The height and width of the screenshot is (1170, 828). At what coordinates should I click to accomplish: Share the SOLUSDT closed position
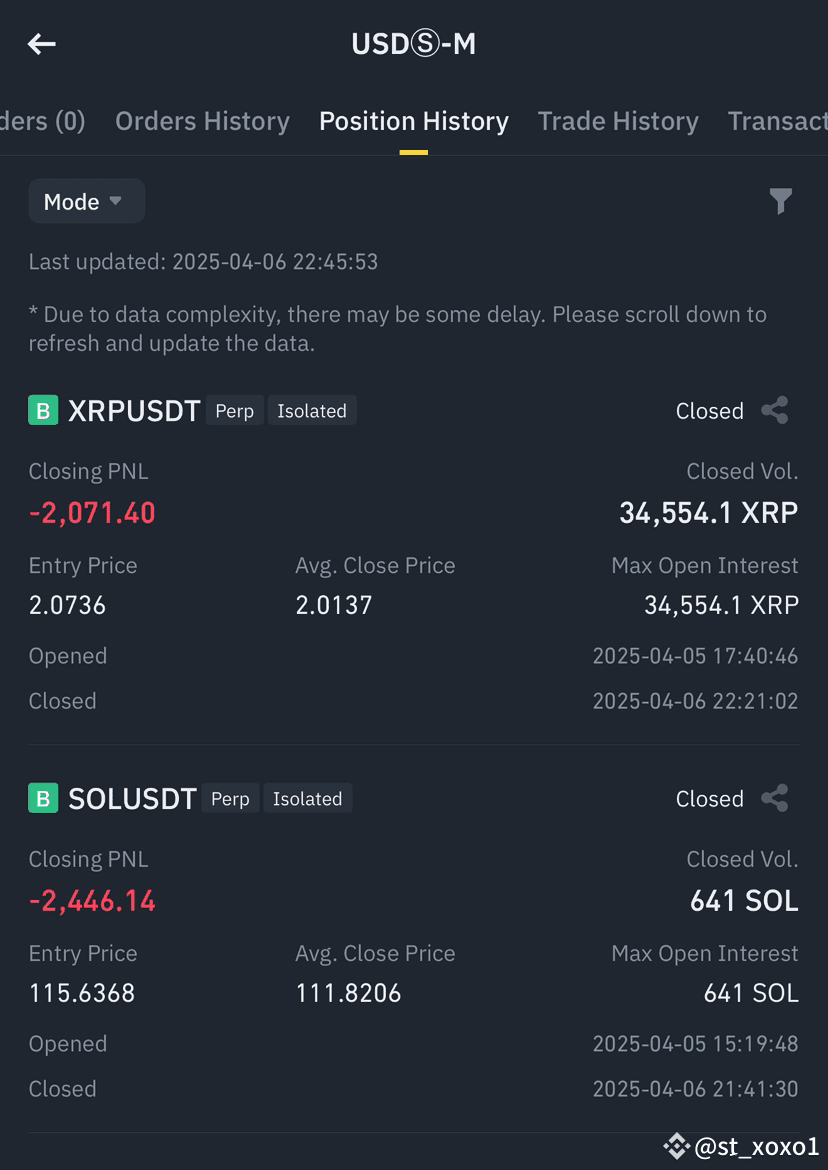pos(775,798)
